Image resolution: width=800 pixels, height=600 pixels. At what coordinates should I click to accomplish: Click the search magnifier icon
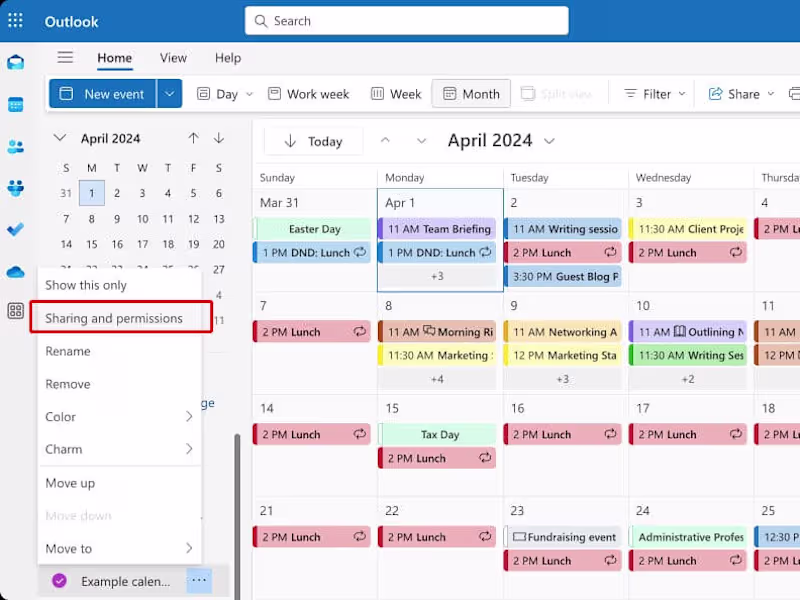click(261, 21)
